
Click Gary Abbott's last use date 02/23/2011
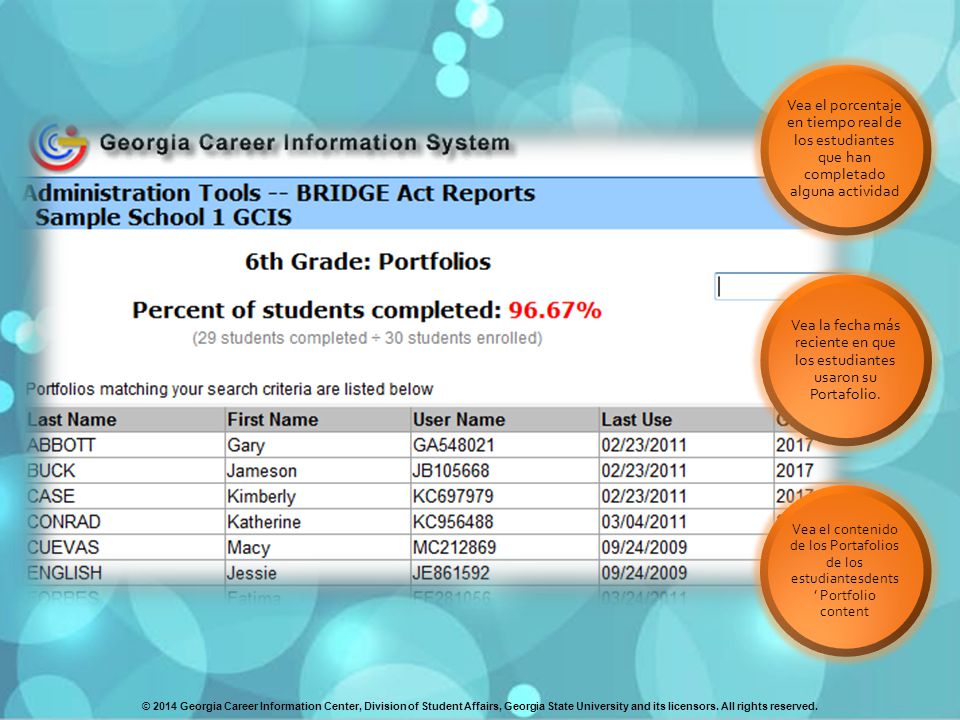(x=644, y=445)
